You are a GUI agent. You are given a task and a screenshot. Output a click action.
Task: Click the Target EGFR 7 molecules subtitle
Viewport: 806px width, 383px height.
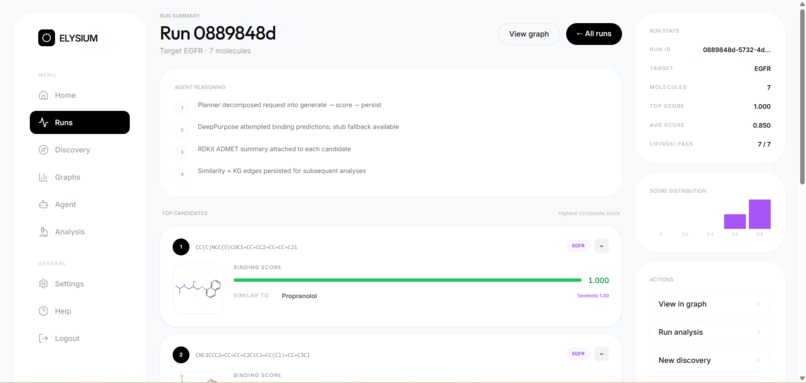pyautogui.click(x=205, y=51)
